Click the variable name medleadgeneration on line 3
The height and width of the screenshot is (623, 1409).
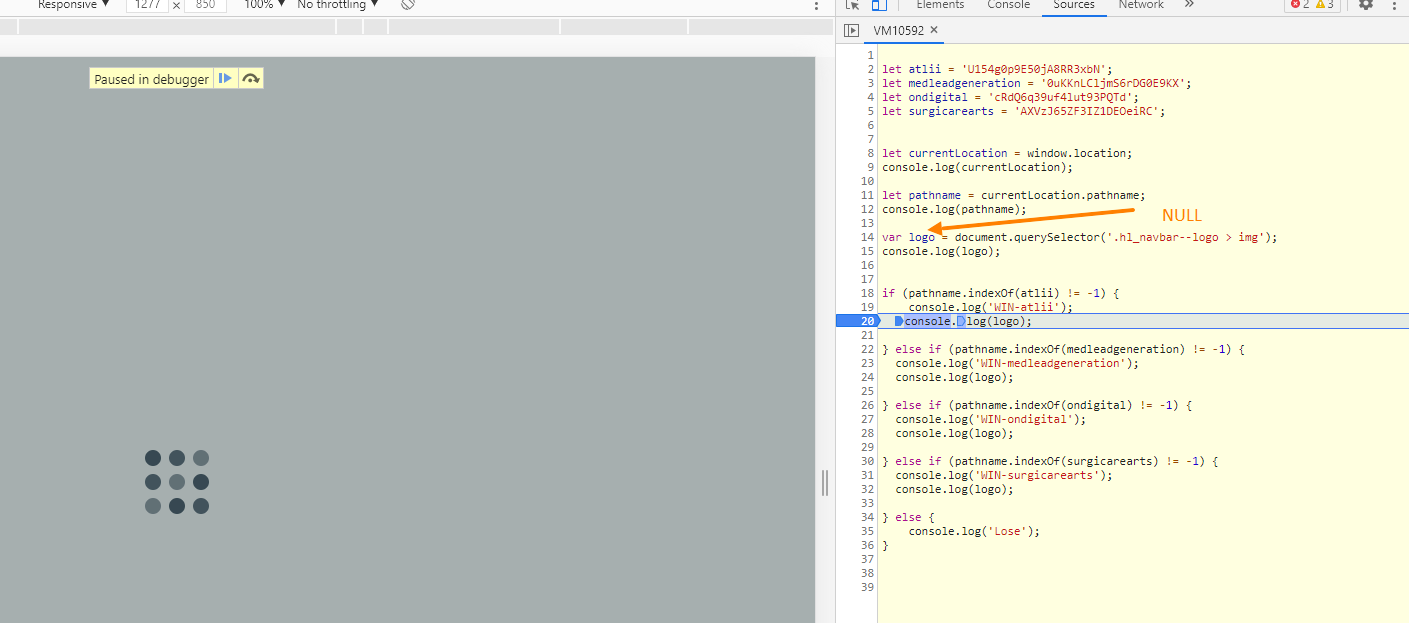pyautogui.click(x=964, y=83)
